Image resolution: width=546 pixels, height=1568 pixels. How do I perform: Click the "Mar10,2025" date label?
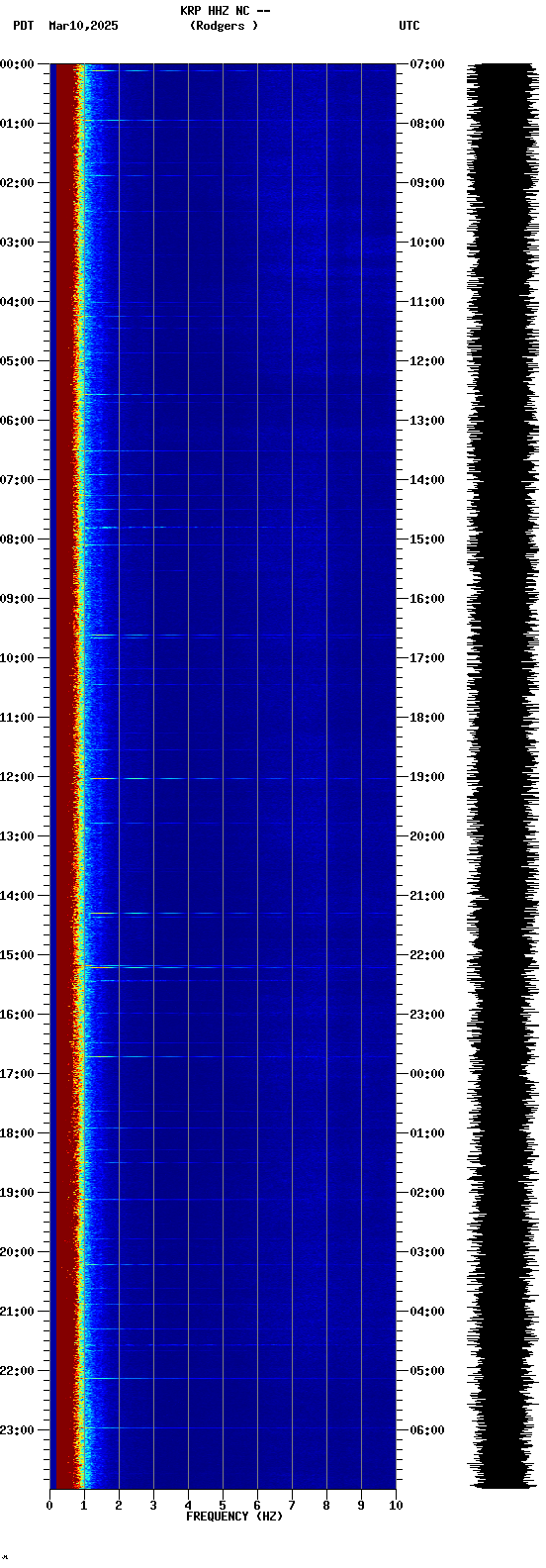tap(83, 26)
